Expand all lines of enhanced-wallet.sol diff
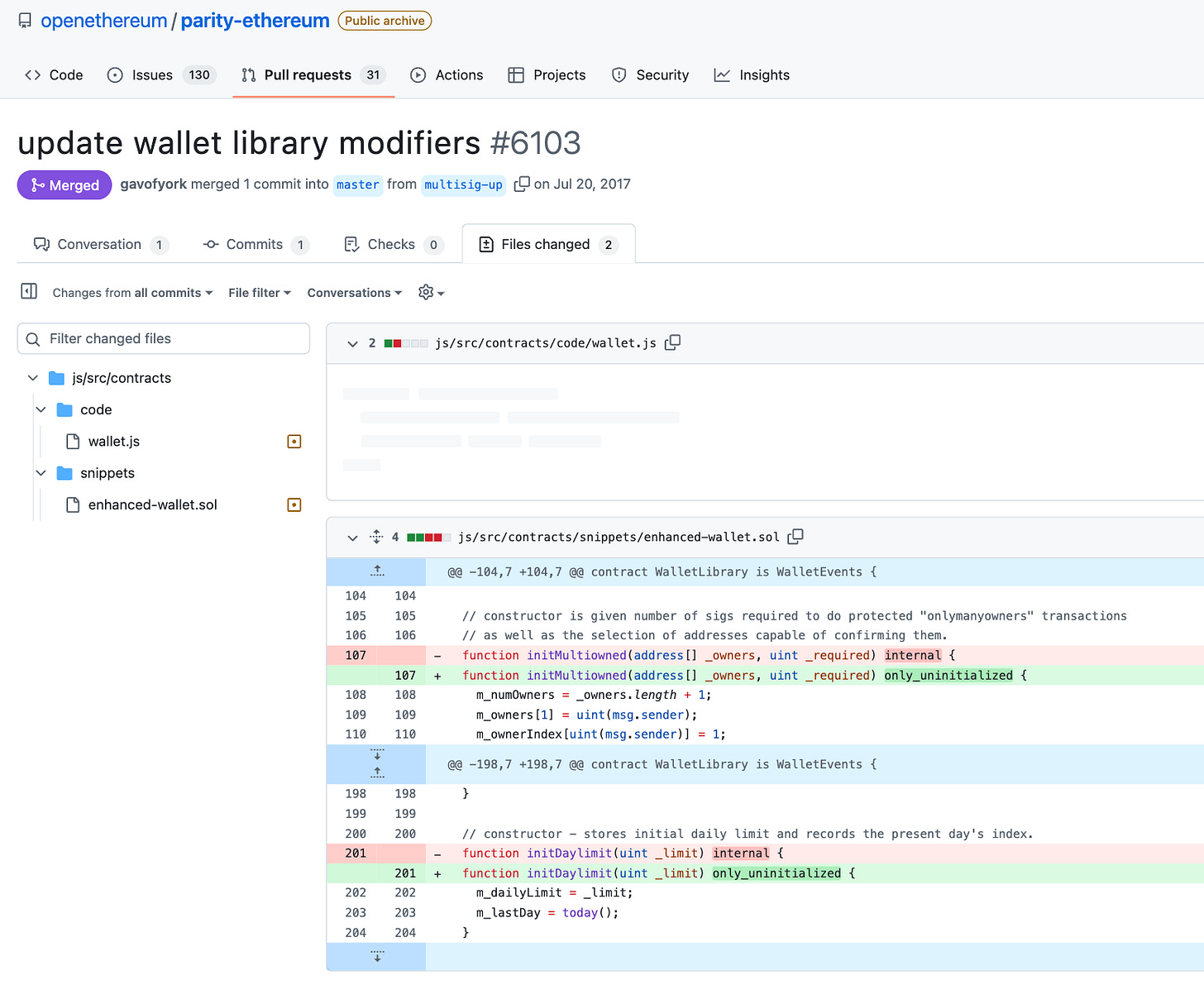 tap(376, 537)
